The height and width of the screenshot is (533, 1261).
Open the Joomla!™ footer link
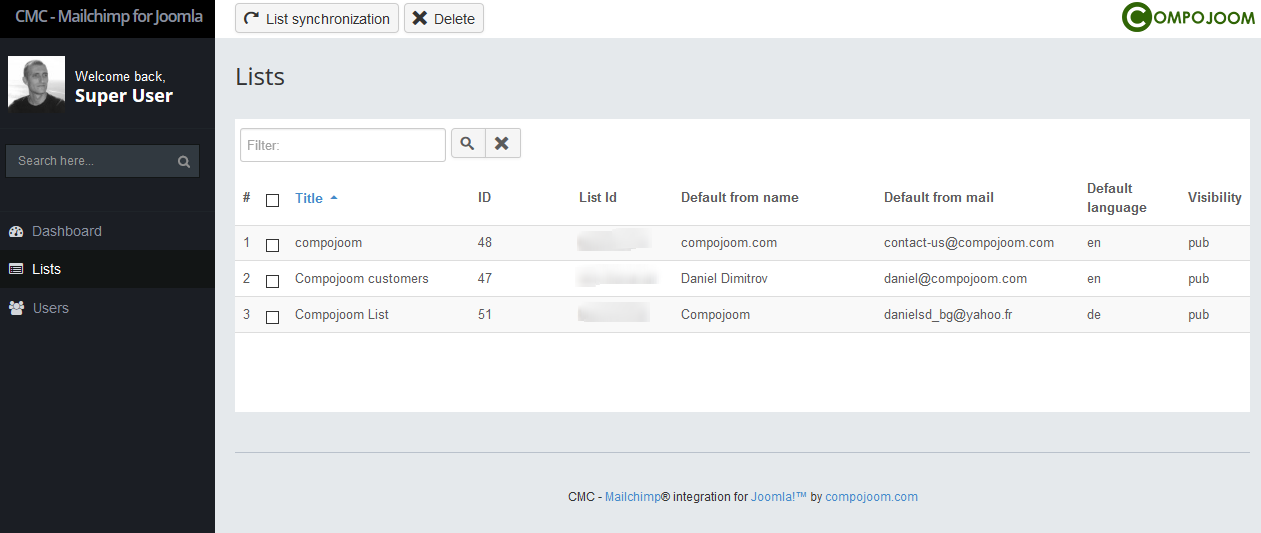tap(778, 497)
